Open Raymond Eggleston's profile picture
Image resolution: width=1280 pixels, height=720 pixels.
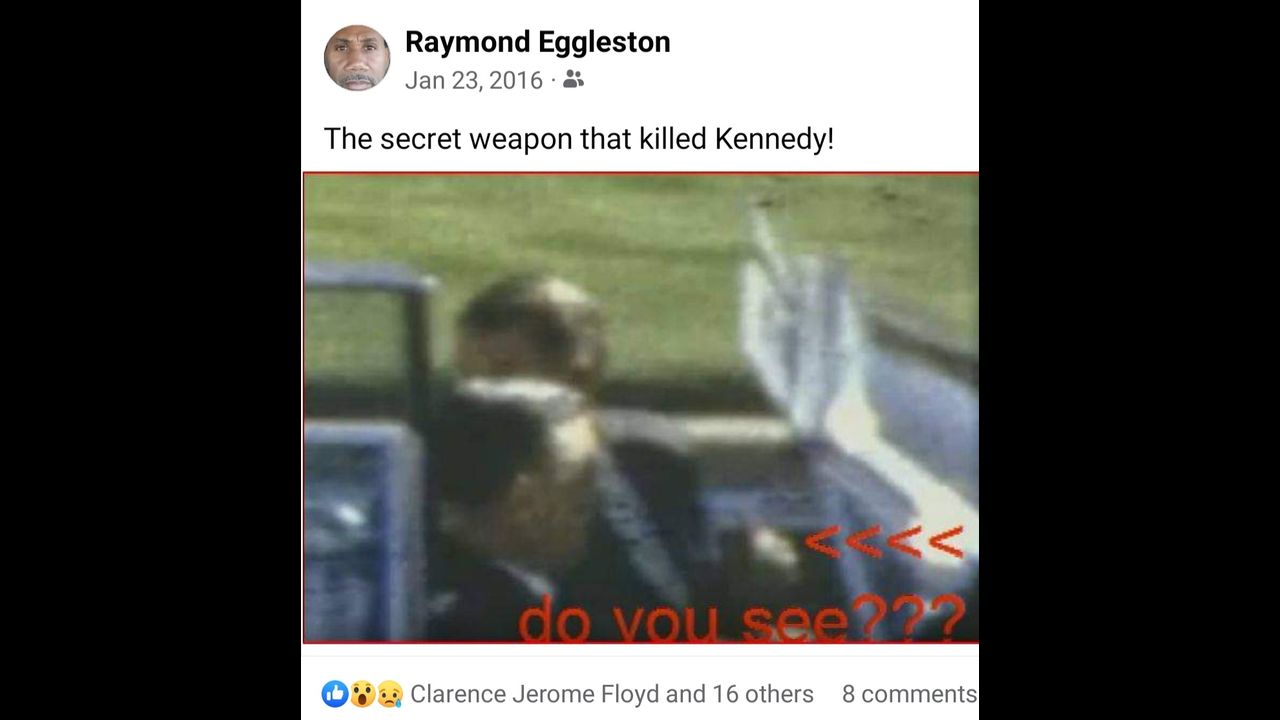pos(357,58)
